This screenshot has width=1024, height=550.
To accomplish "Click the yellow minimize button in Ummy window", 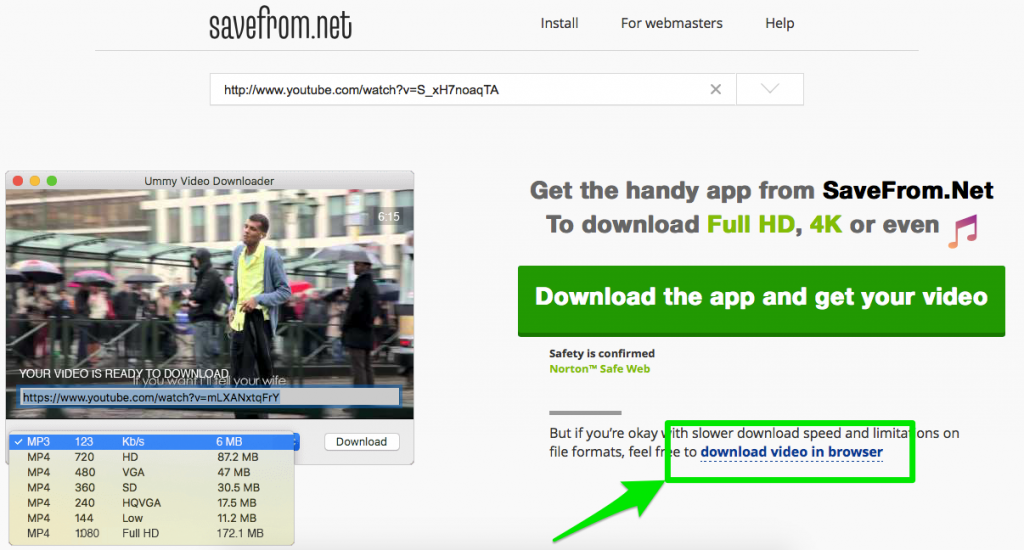I will tap(35, 181).
